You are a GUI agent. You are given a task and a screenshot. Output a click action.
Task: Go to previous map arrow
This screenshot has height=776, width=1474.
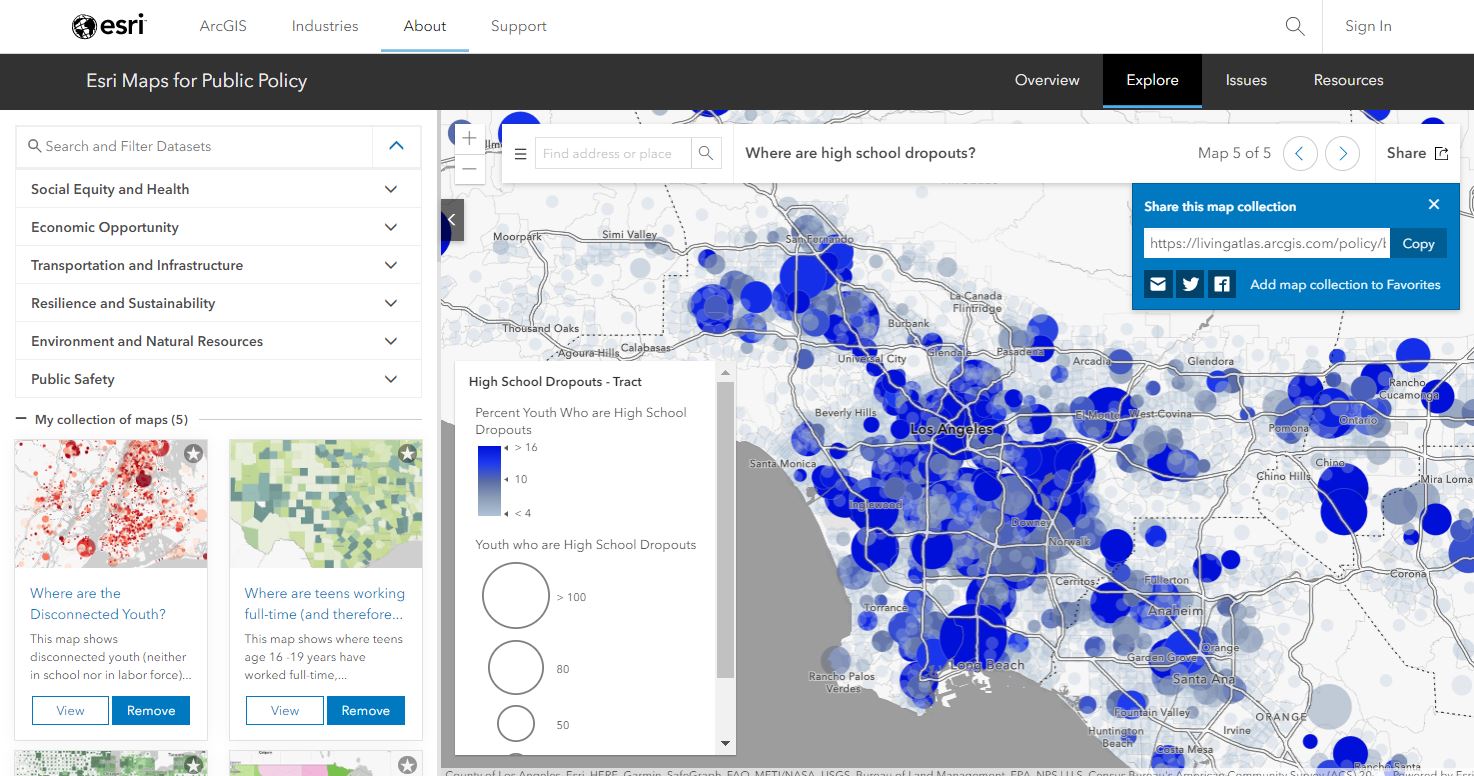click(1300, 153)
